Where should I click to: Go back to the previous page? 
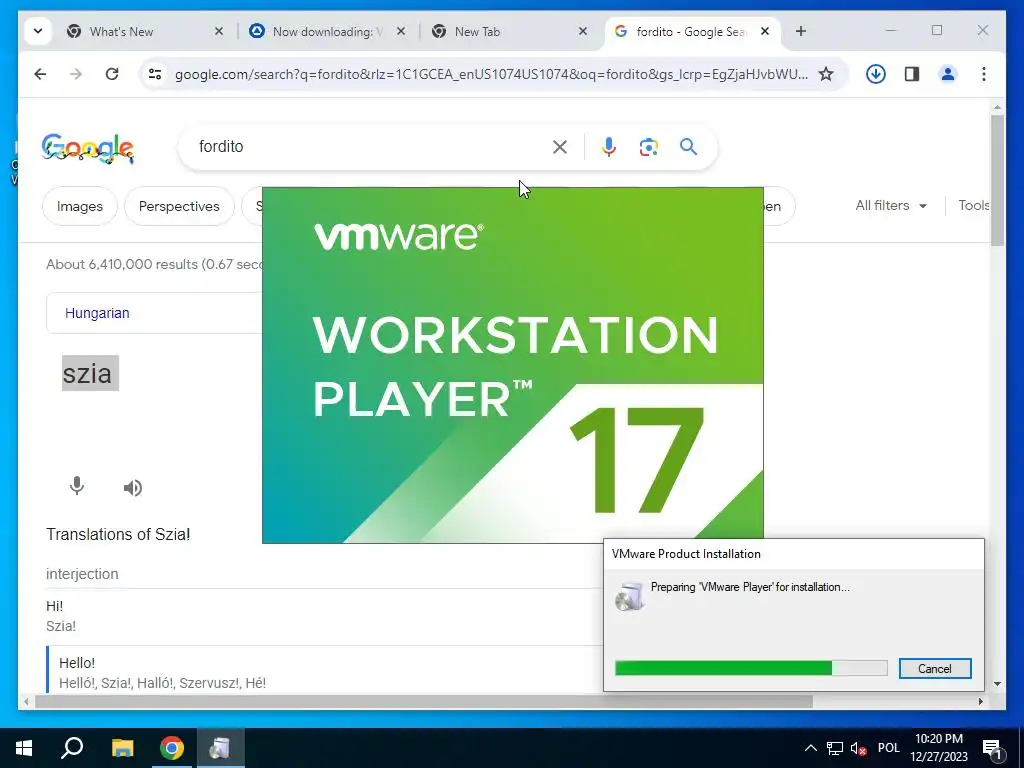pos(40,74)
